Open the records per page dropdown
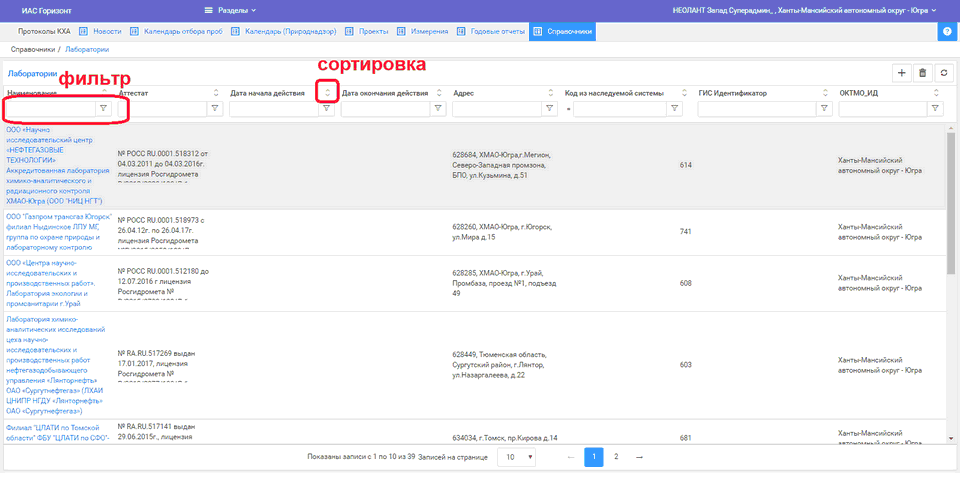This screenshot has width=960, height=479. click(x=517, y=457)
